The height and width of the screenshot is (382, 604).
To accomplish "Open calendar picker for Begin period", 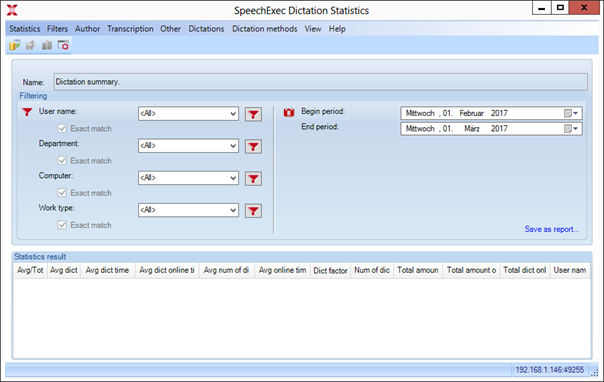I will click(571, 113).
